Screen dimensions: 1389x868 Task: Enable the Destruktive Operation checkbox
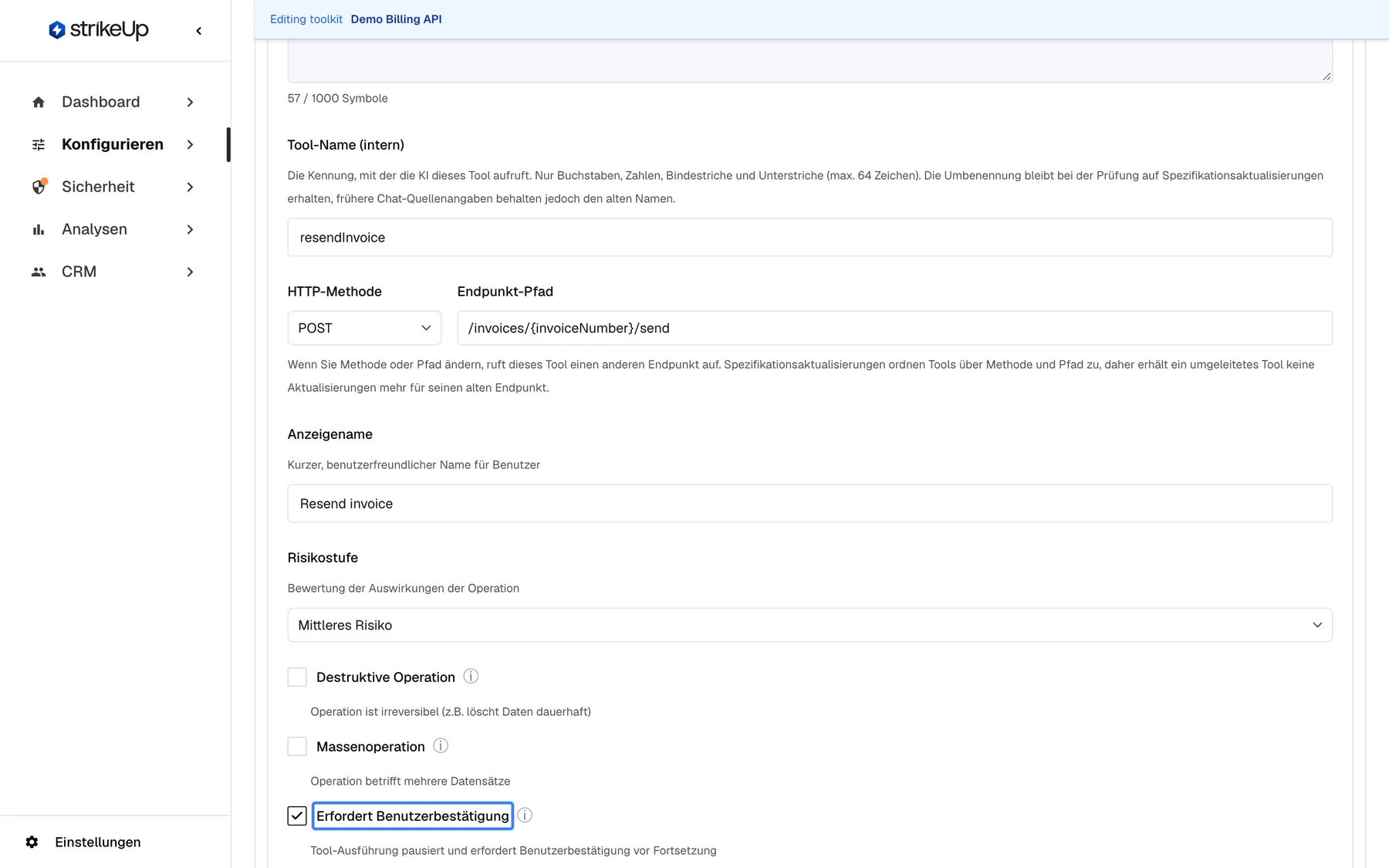pos(297,677)
